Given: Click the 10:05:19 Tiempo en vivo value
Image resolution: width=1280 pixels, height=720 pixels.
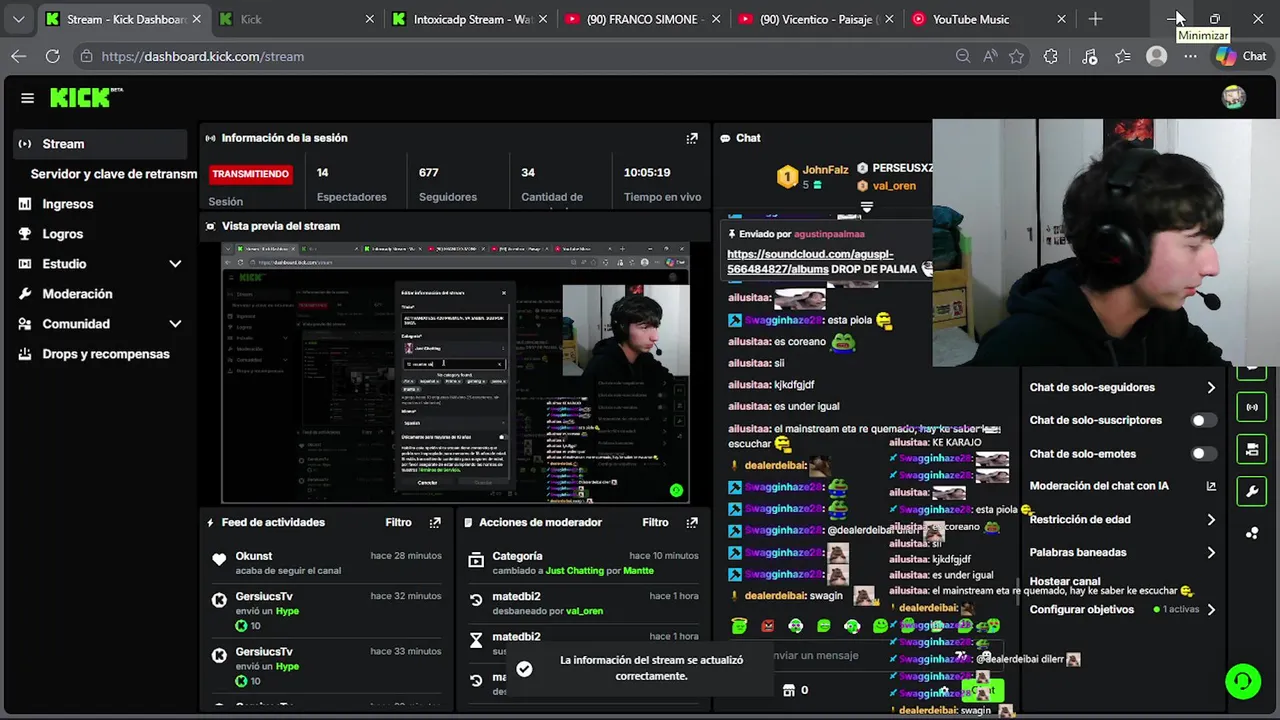Looking at the screenshot, I should (x=647, y=173).
